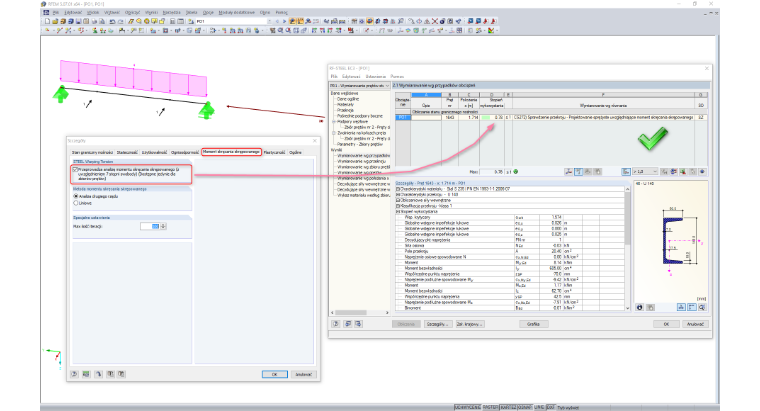
Task: Click second bottom-left icon in Szczegóły dialog
Action: point(86,374)
